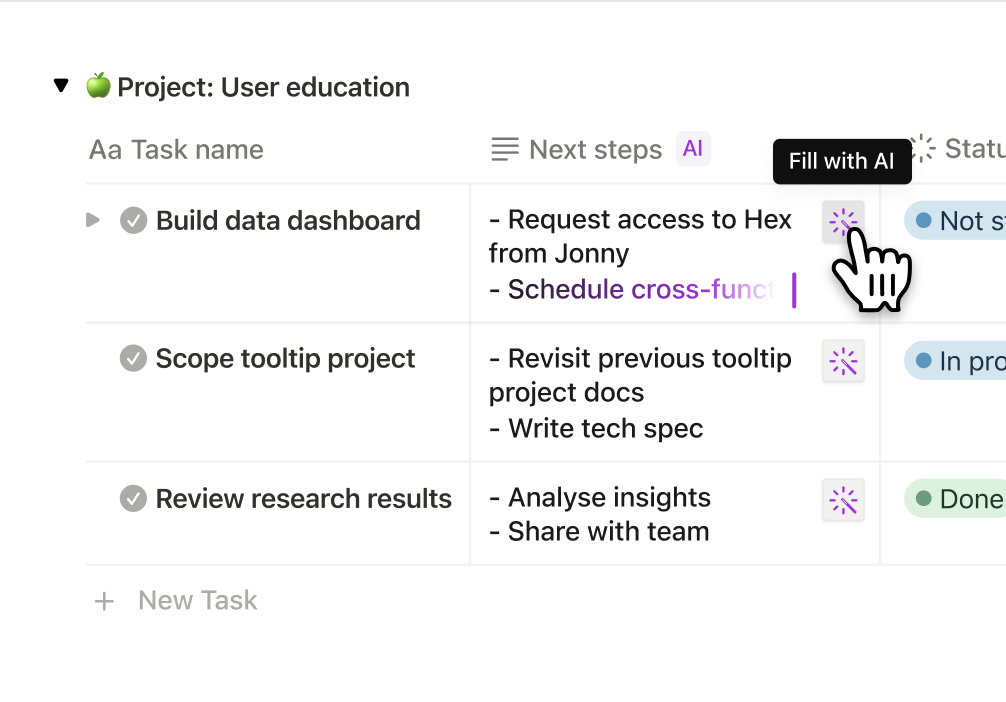Click the Status column spinner icon
Screen dimensions: 1006x702
pos(922,149)
